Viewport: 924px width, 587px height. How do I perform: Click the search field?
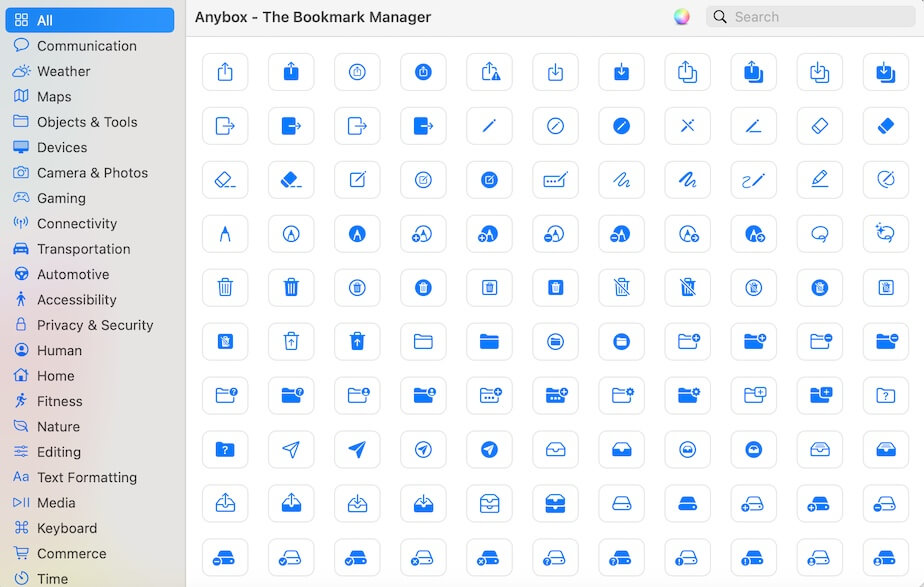pos(810,17)
